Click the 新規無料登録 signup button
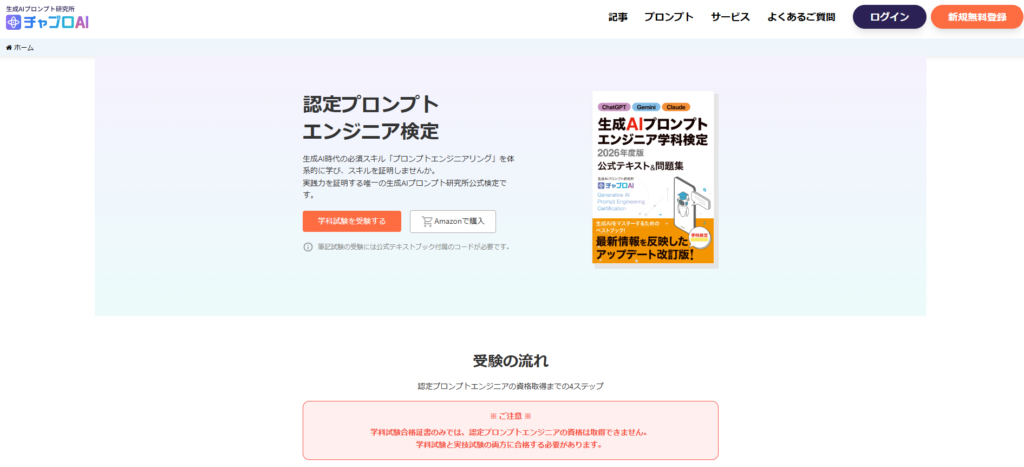The image size is (1024, 467). 976,17
